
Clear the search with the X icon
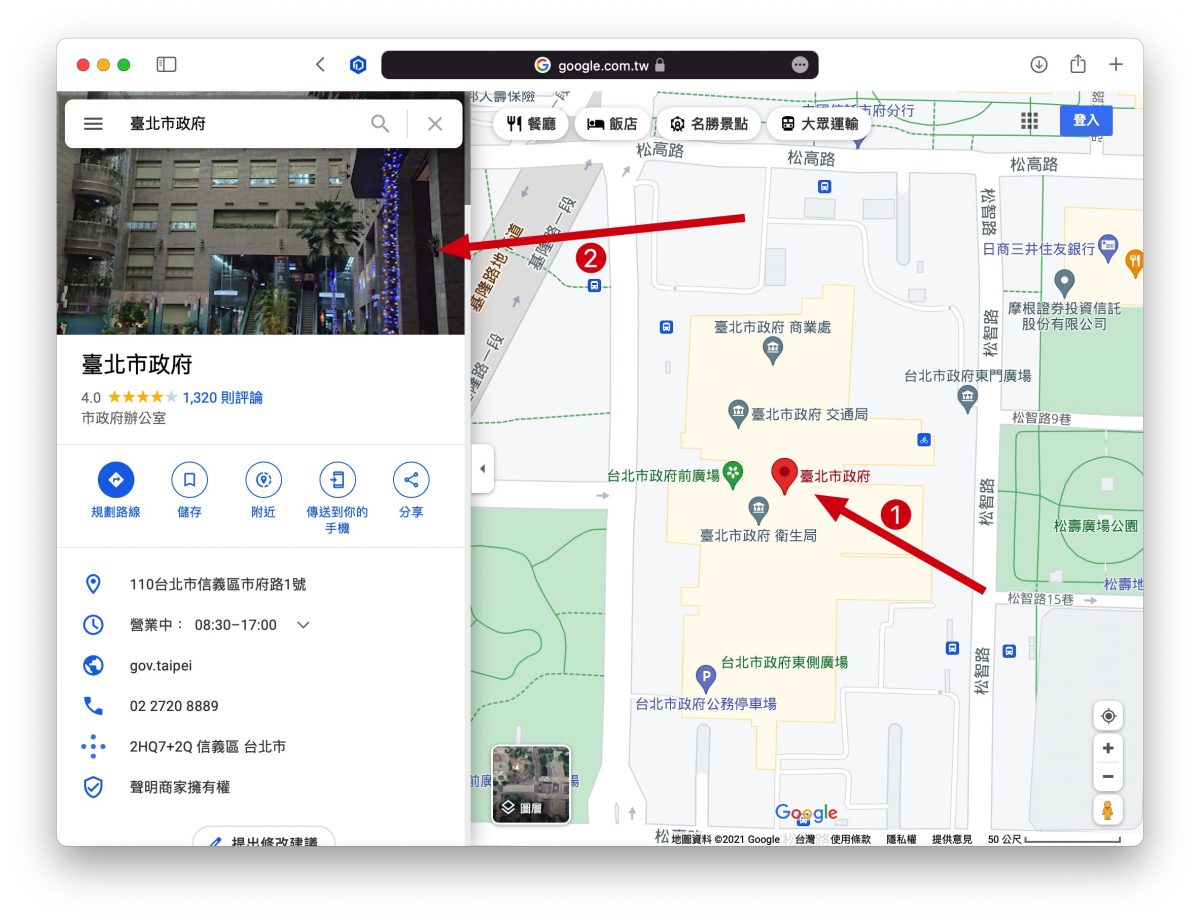click(435, 124)
